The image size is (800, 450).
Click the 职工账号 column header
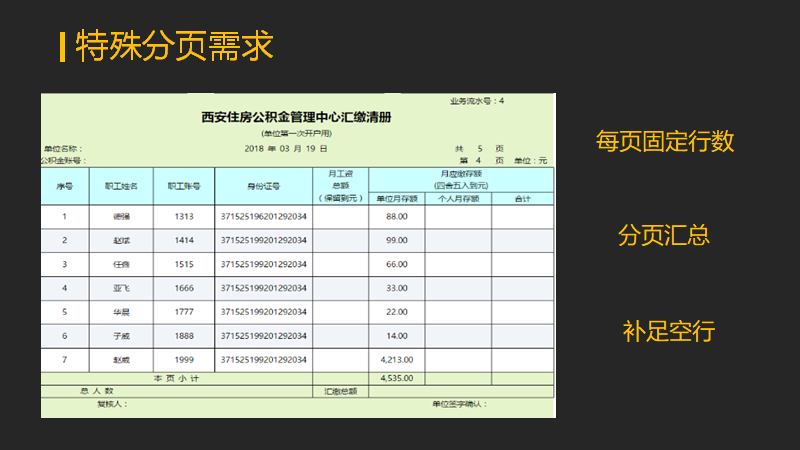click(x=184, y=186)
